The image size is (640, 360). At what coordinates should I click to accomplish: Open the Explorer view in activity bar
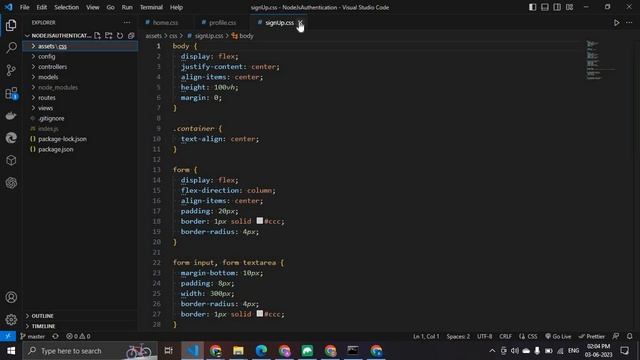click(11, 25)
